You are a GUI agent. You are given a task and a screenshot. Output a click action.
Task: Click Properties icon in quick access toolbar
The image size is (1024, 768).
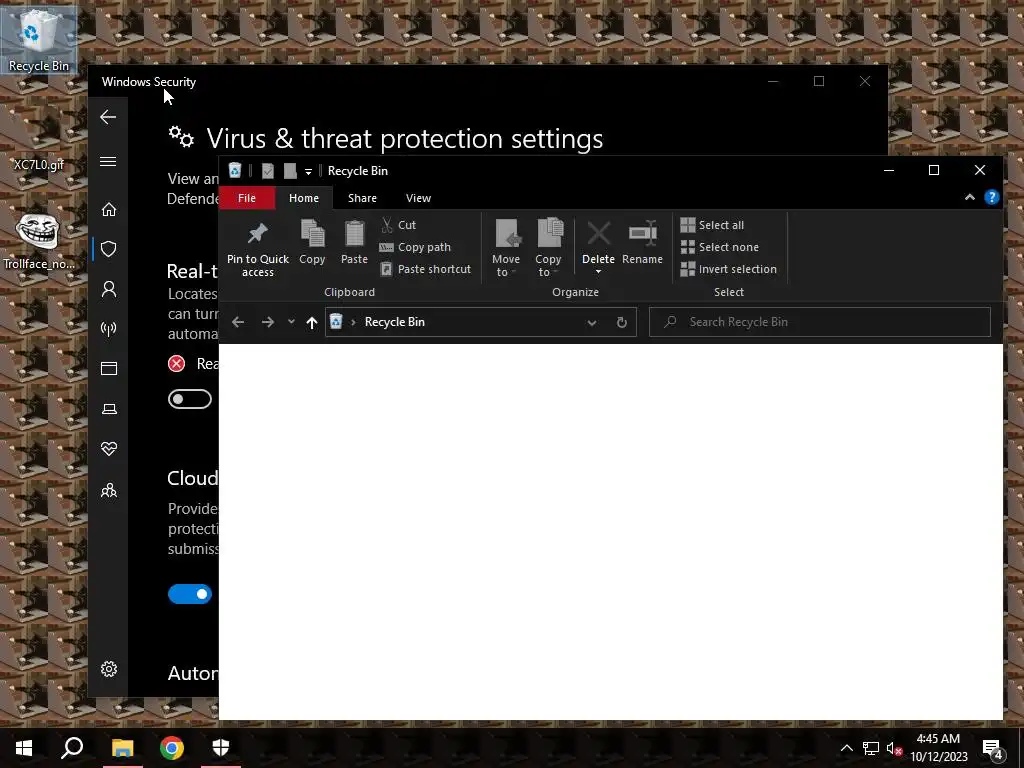268,171
